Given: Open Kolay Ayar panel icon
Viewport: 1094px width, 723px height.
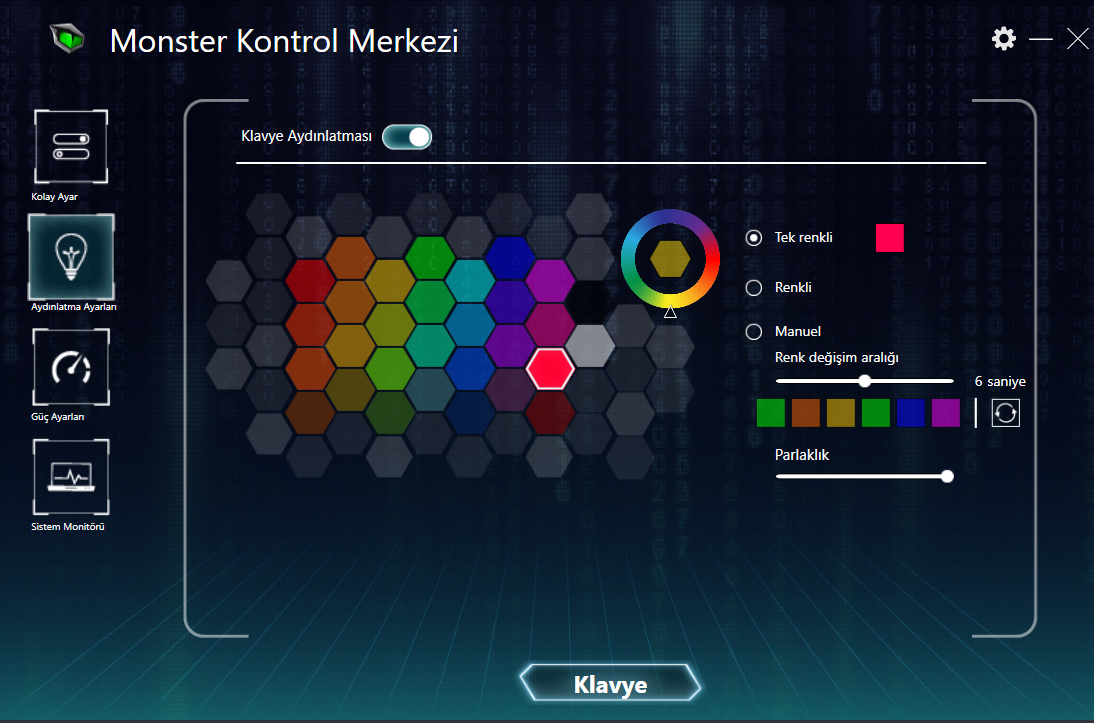Looking at the screenshot, I should [71, 147].
